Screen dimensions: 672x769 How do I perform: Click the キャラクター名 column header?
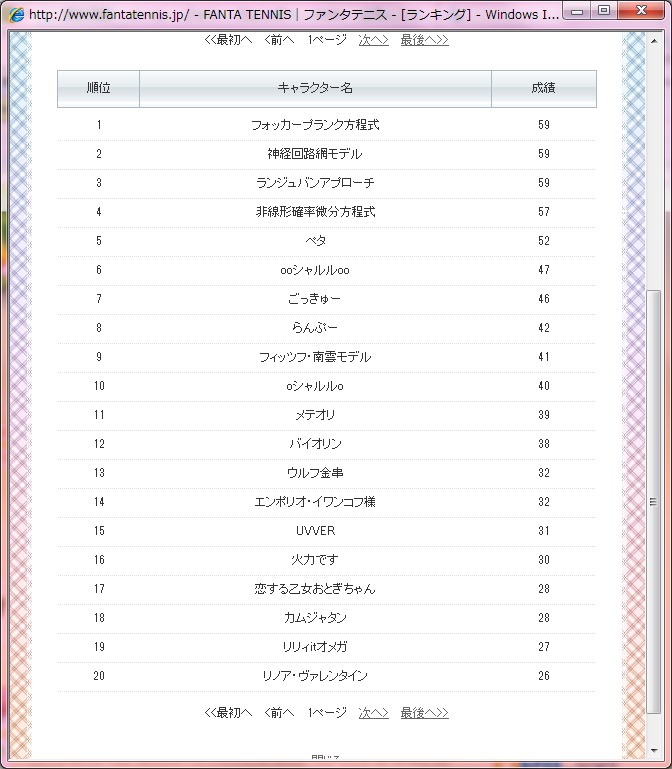click(315, 89)
